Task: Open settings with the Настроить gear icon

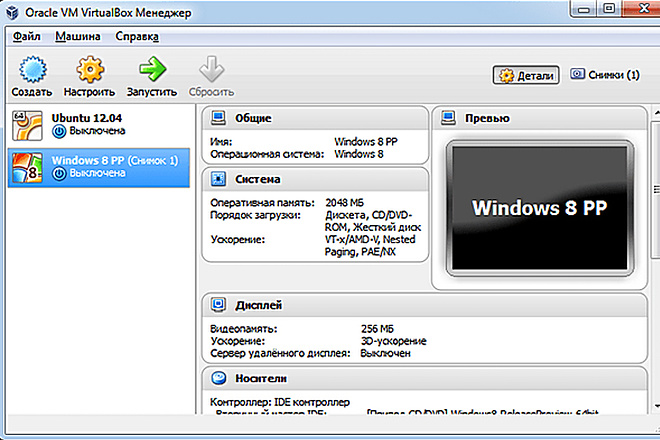Action: point(91,68)
